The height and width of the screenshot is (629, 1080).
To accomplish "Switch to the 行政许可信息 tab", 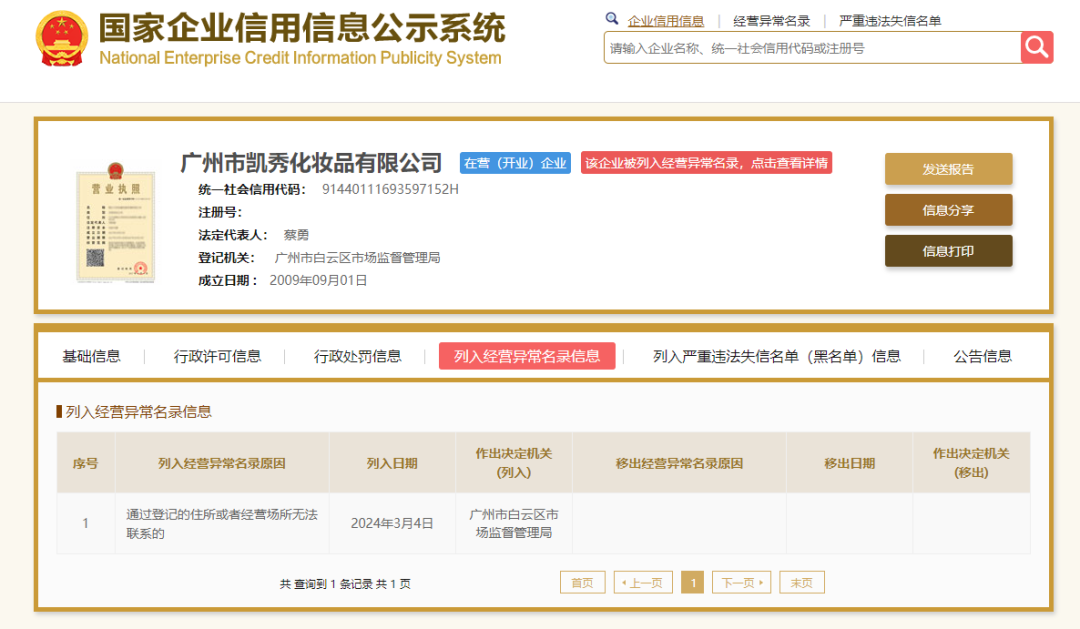I will pyautogui.click(x=217, y=356).
